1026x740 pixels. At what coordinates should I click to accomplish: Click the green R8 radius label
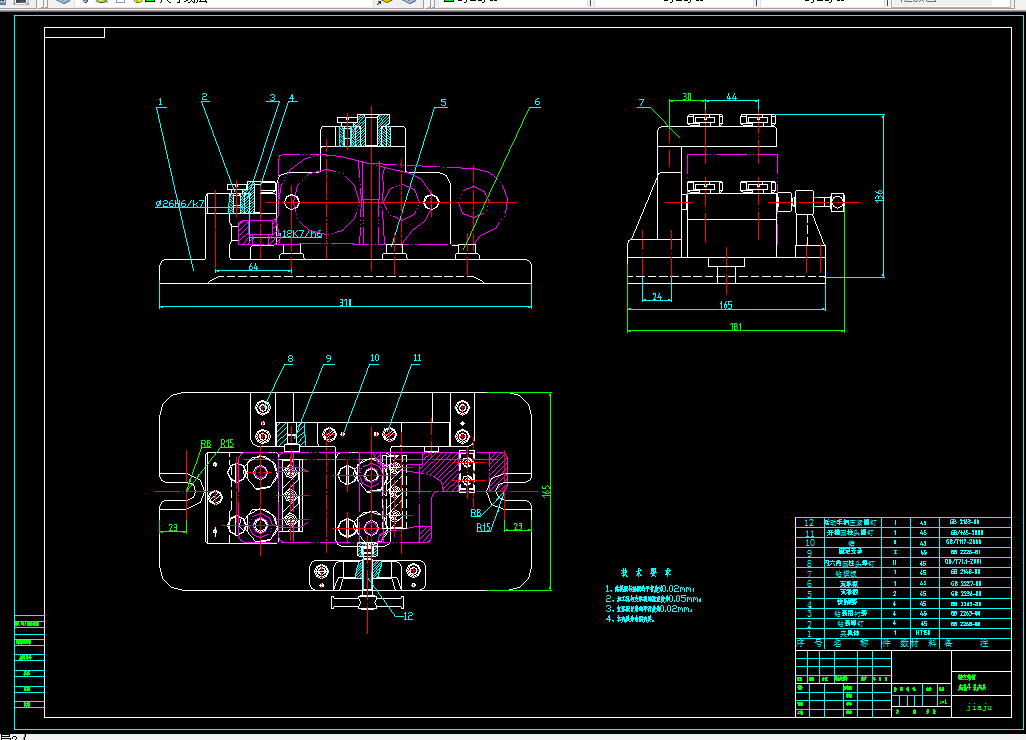[205, 444]
